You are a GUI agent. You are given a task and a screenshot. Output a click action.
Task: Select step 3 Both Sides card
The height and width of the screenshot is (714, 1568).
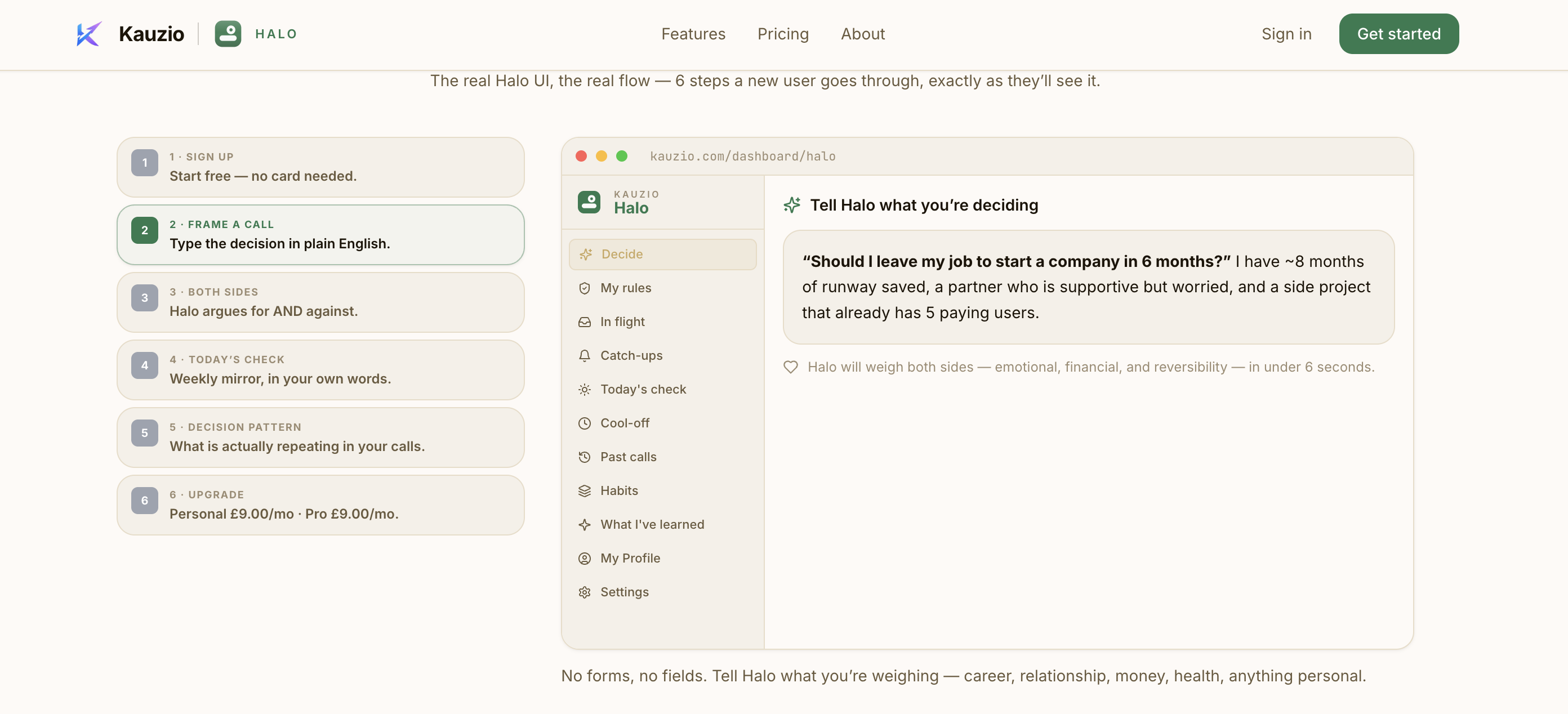click(321, 302)
